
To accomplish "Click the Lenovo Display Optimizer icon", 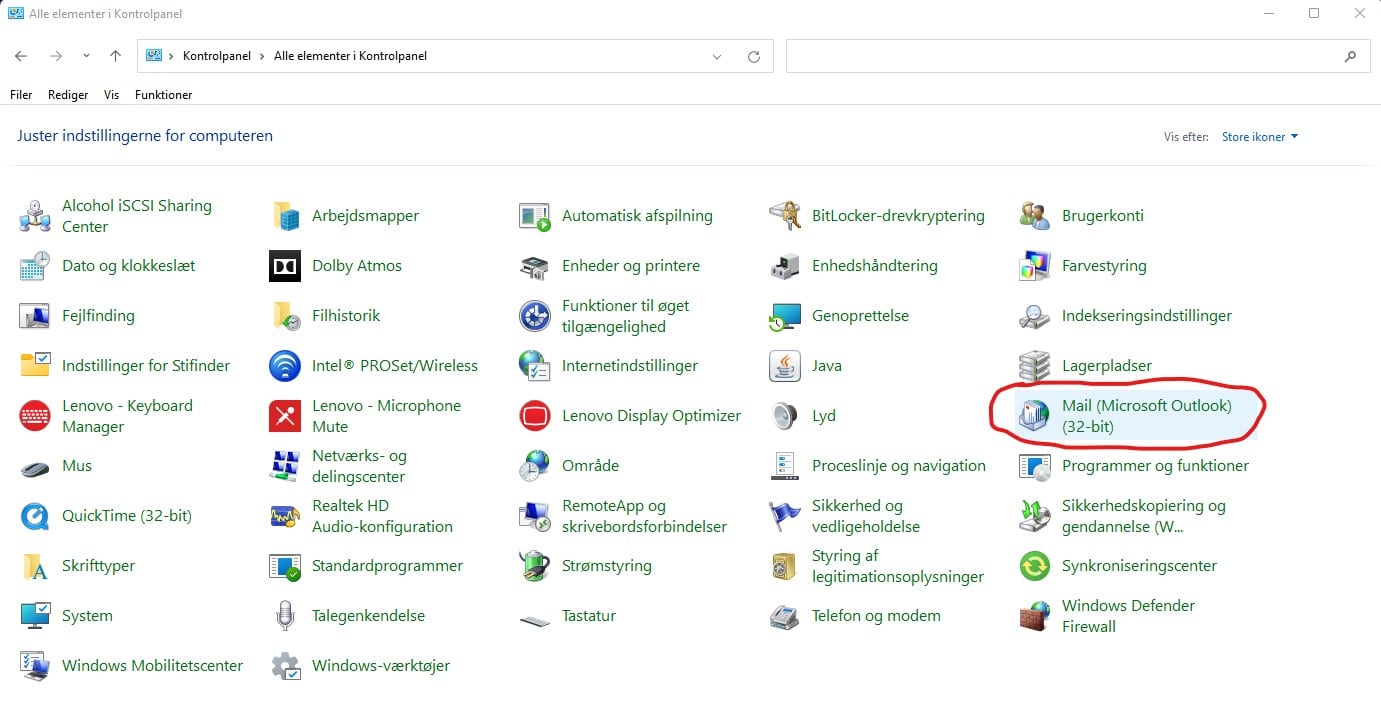I will coord(535,416).
